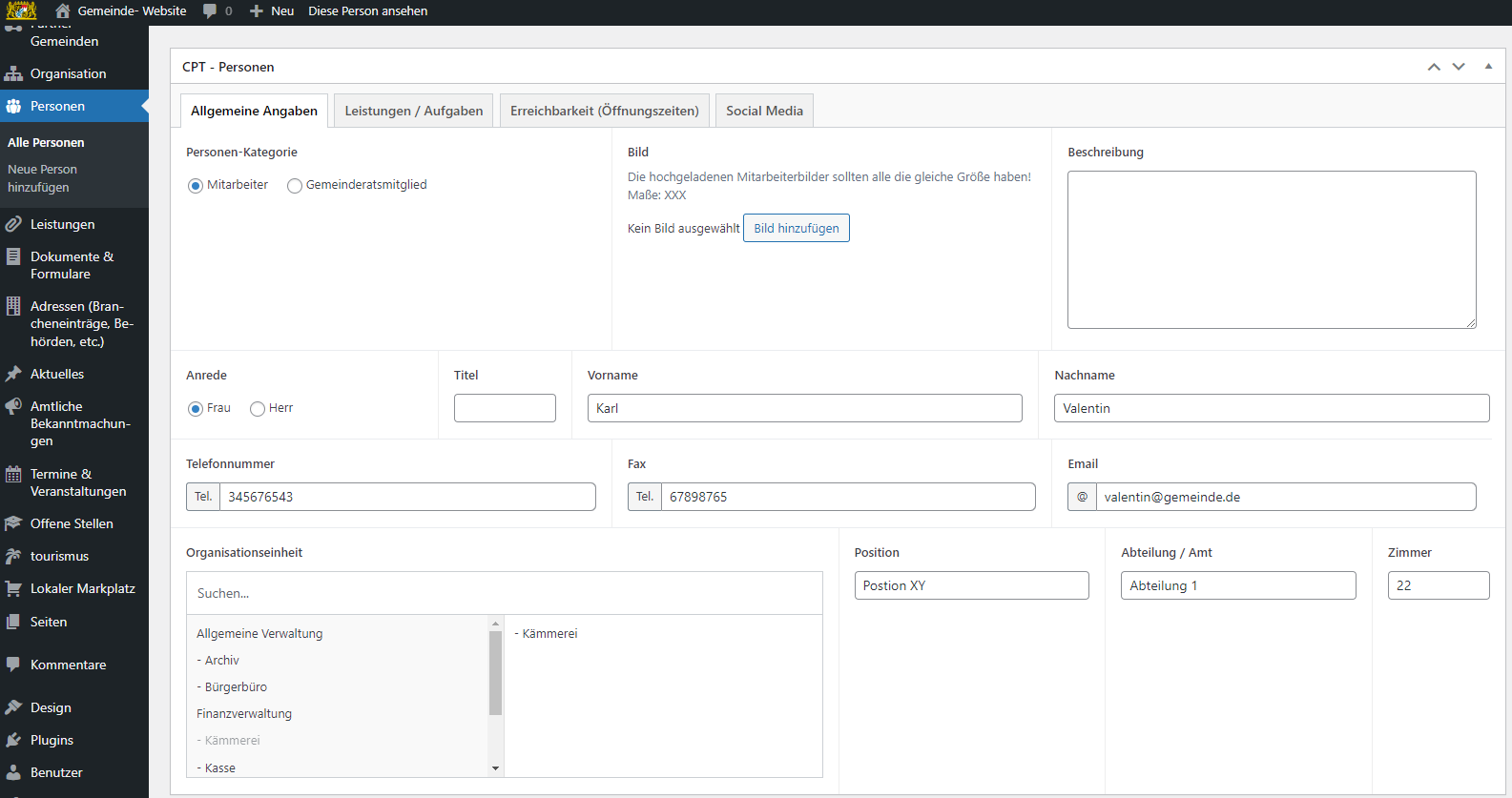Screen dimensions: 1512x798
Task: Open Leistungen via its paperclip icon
Action: coord(13,224)
